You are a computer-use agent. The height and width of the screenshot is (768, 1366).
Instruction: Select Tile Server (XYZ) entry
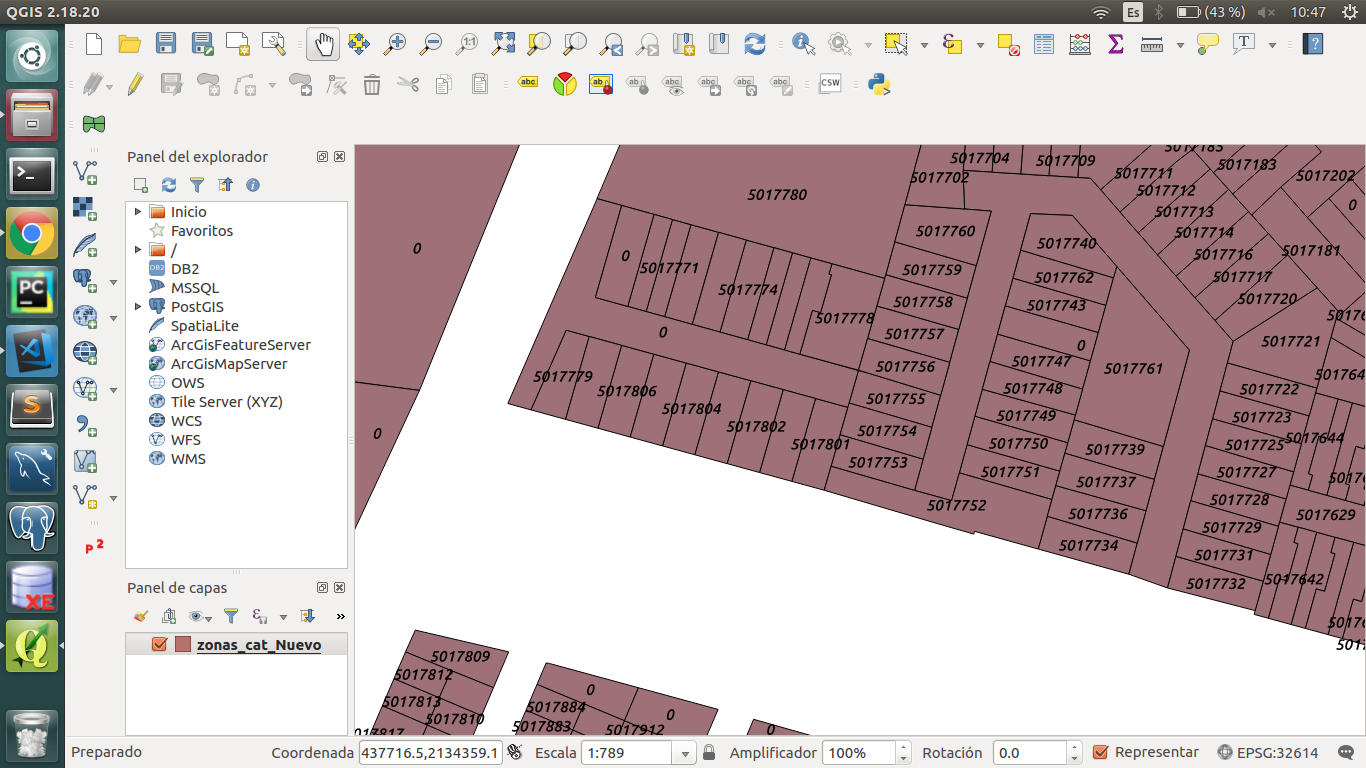tap(226, 402)
